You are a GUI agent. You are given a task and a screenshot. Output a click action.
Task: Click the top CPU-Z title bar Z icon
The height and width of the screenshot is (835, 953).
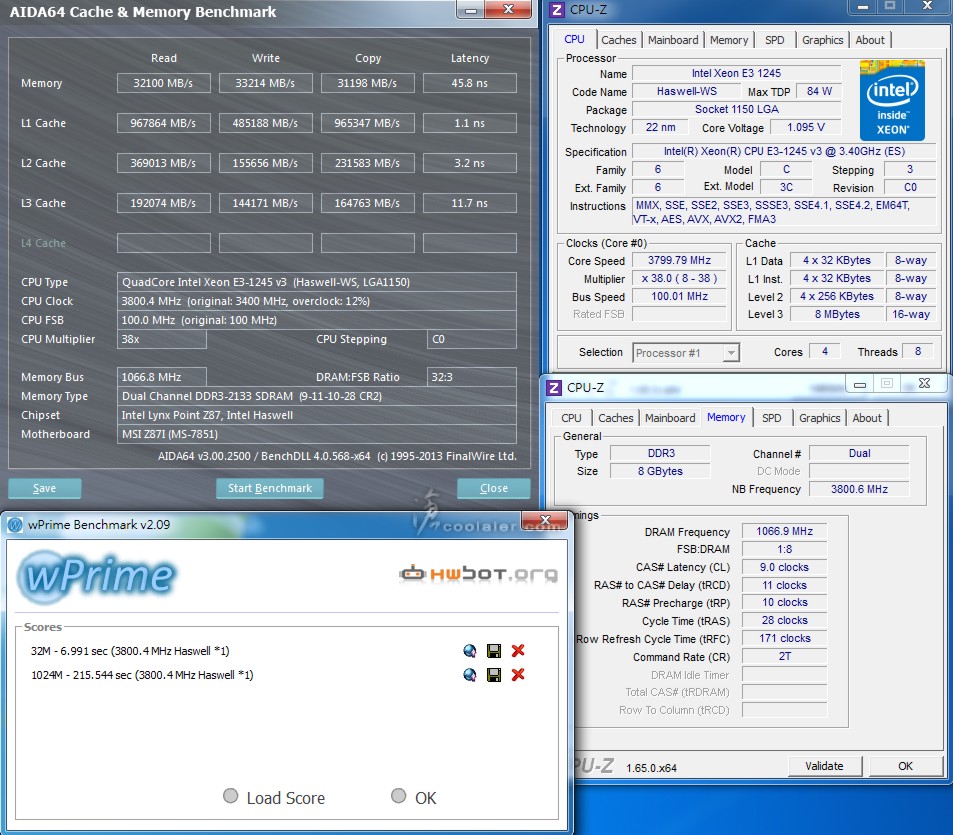click(556, 10)
